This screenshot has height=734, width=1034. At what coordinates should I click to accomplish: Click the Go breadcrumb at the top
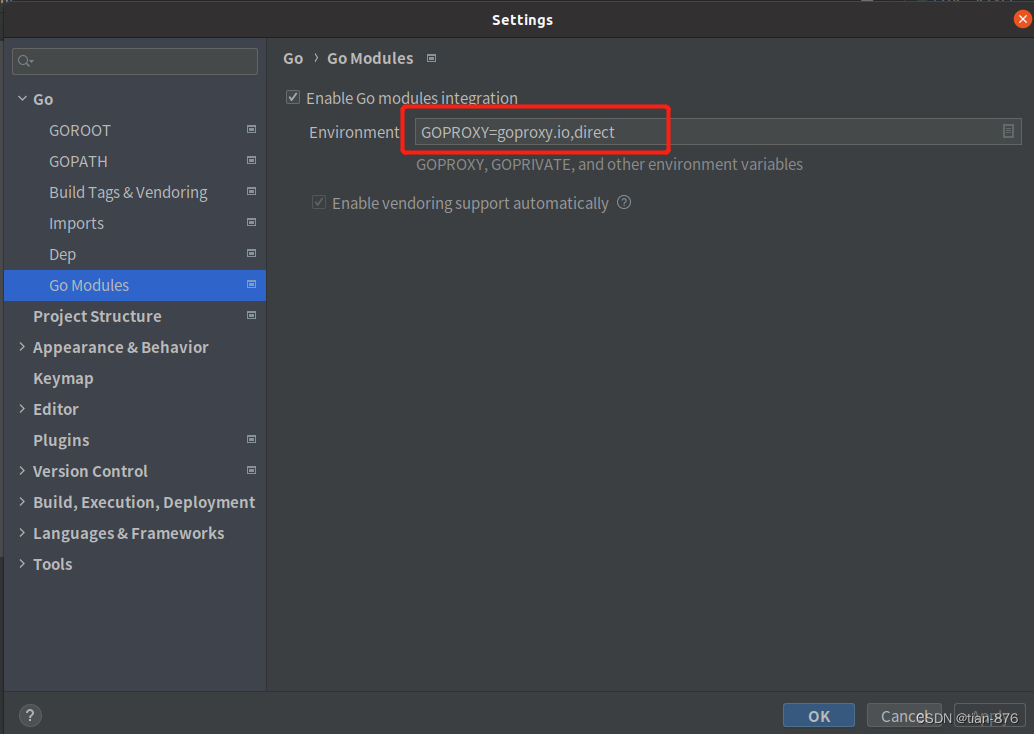(x=292, y=58)
